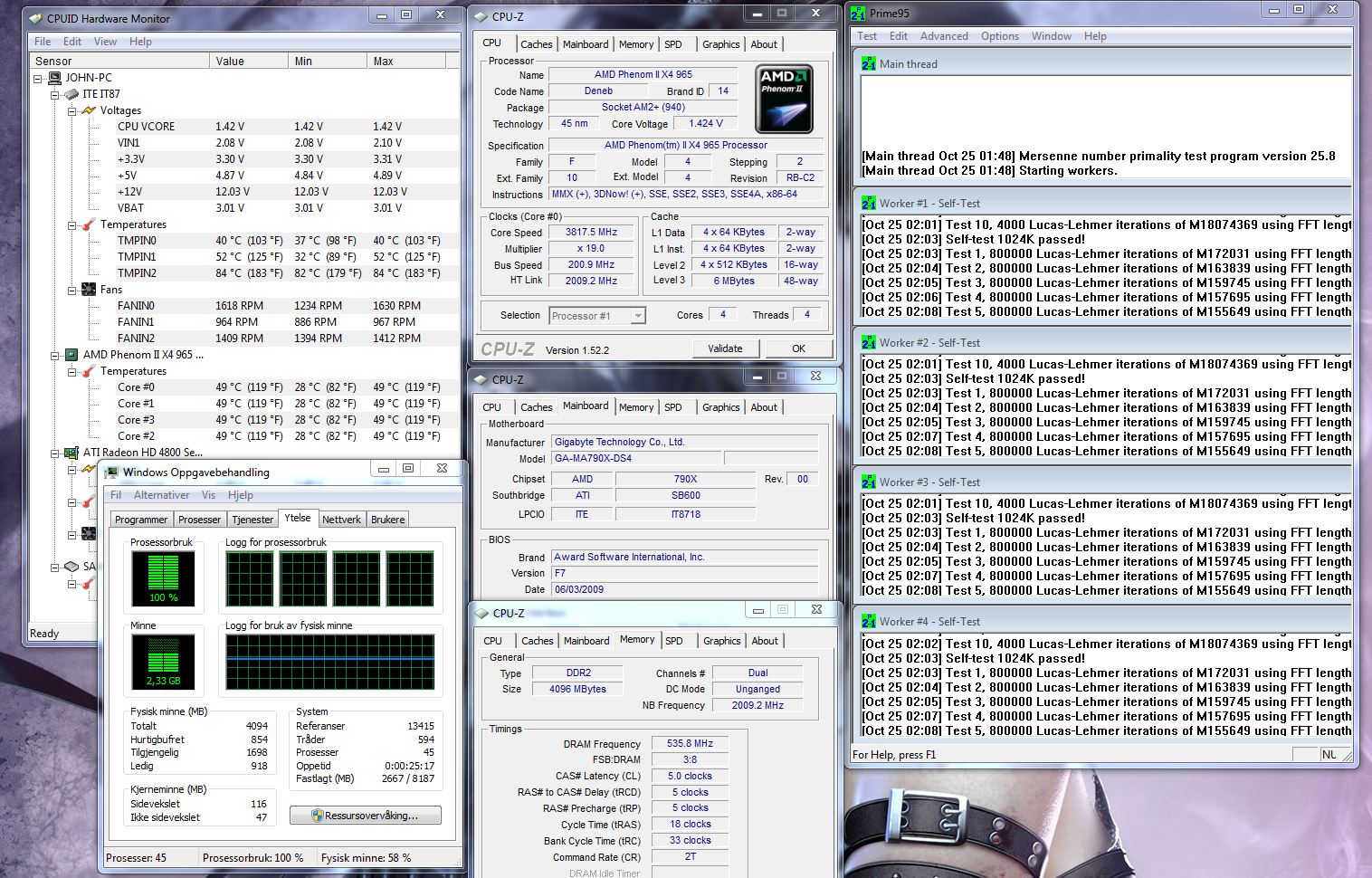Viewport: 1372px width, 878px height.
Task: Click the Worker #1 Self-Test window icon
Action: pos(869,204)
